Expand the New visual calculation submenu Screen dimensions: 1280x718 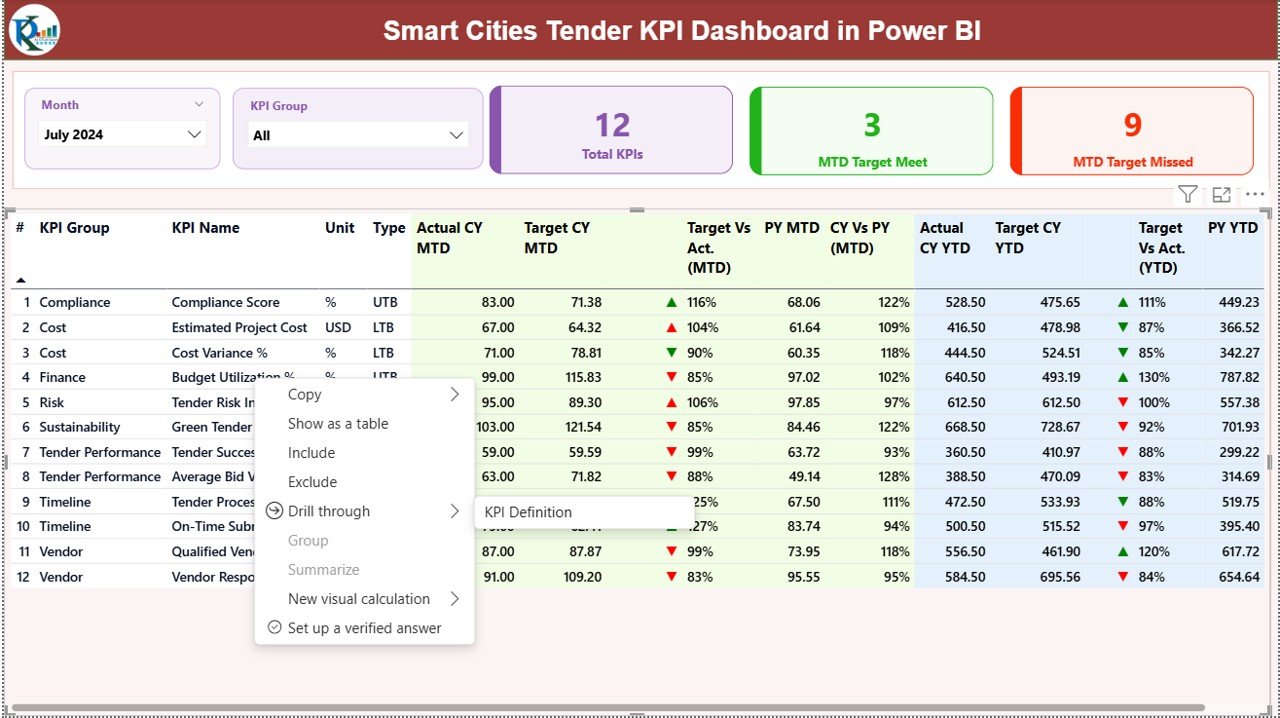(454, 599)
